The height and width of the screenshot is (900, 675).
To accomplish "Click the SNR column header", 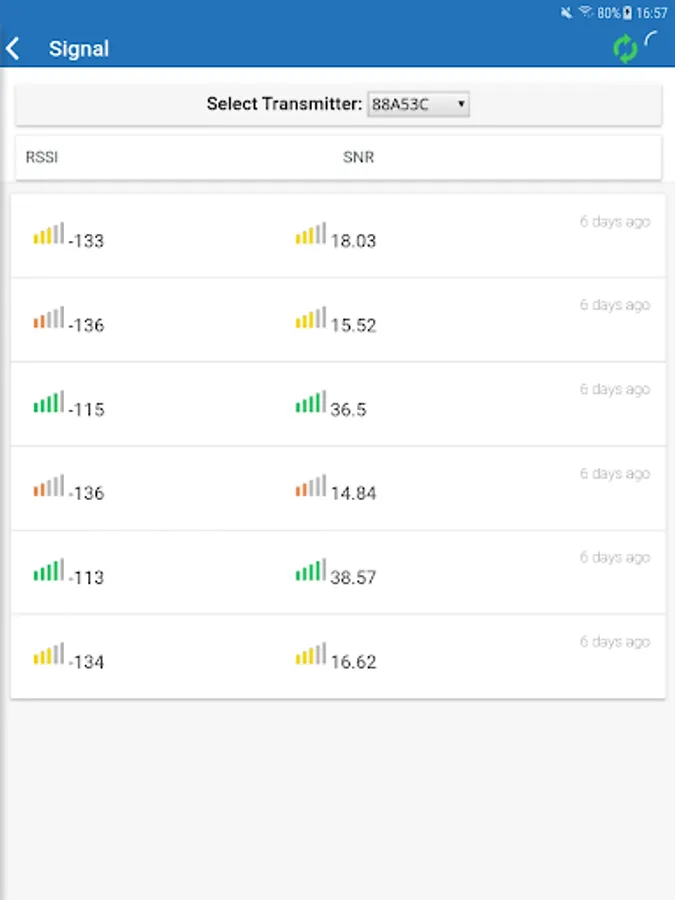I will (x=358, y=157).
